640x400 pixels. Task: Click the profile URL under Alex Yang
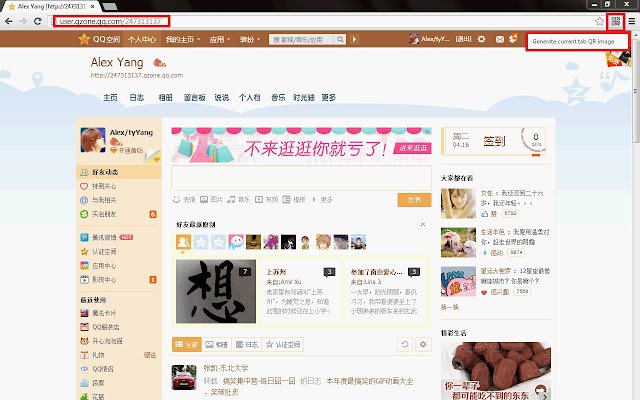(137, 75)
